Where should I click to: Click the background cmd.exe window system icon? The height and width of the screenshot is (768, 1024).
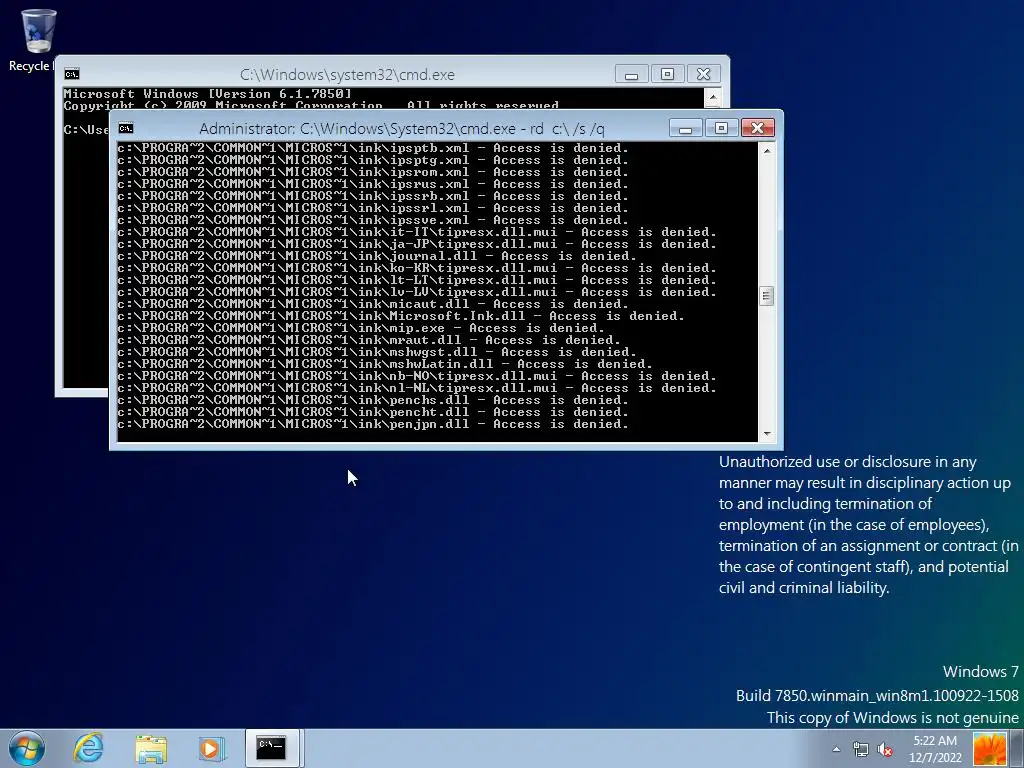(72, 74)
